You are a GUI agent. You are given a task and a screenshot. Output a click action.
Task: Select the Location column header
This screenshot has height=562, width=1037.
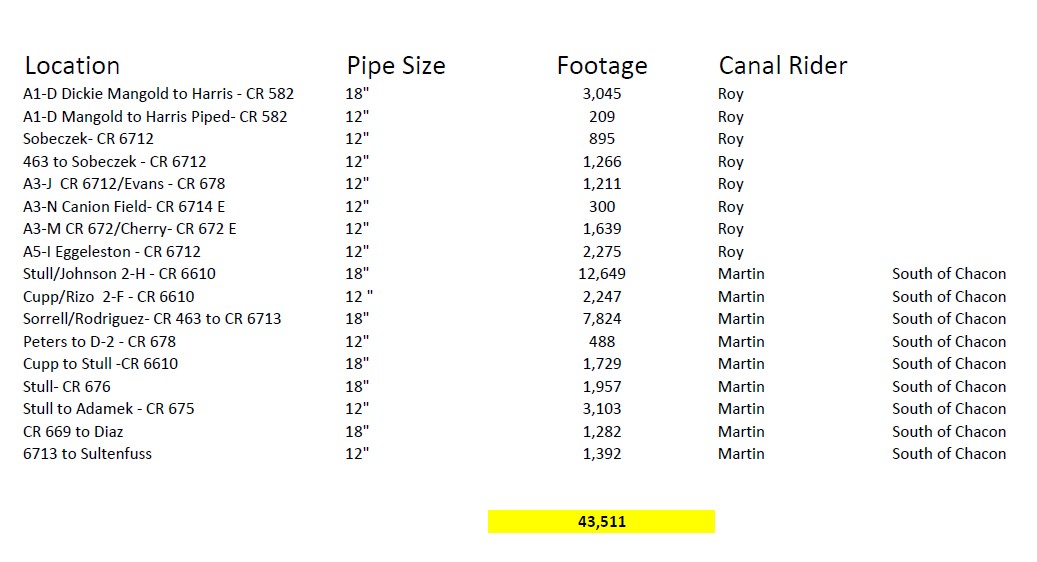pos(72,65)
